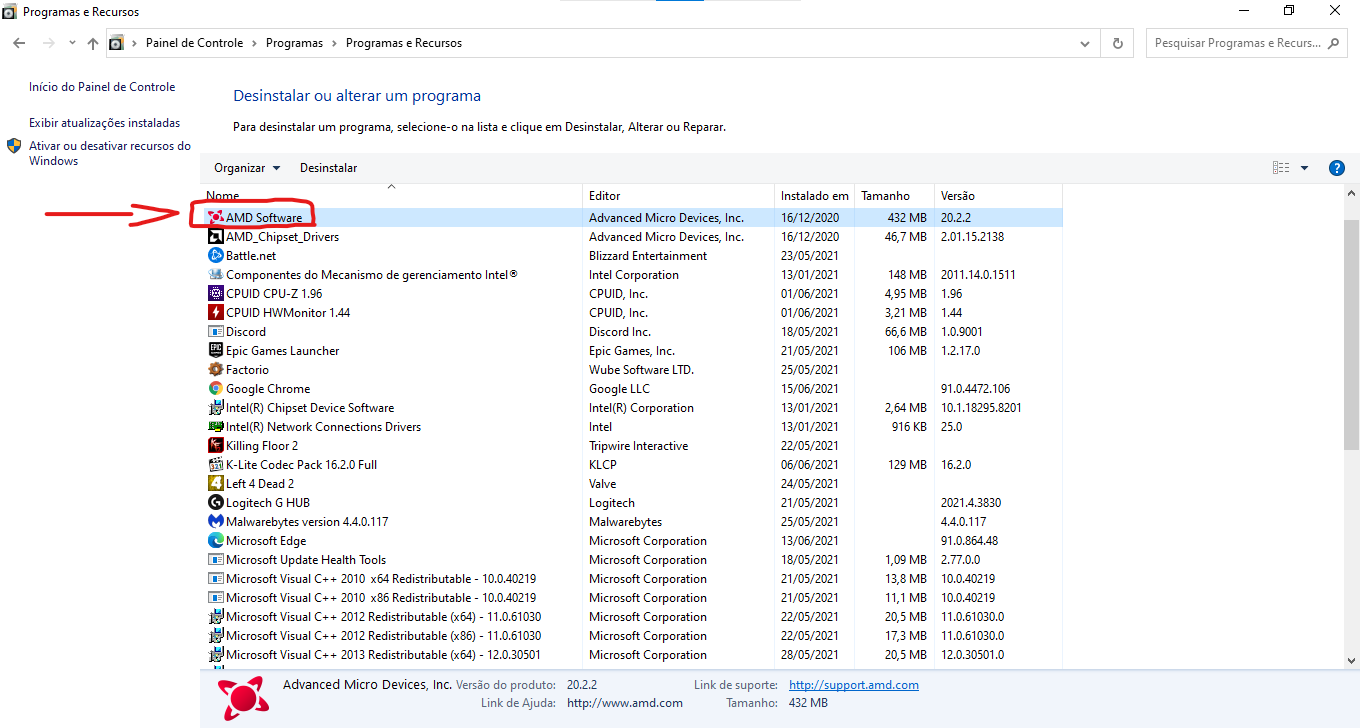The image size is (1360, 728).
Task: Click version 91.0.4472.106 cell
Action: pos(975,389)
